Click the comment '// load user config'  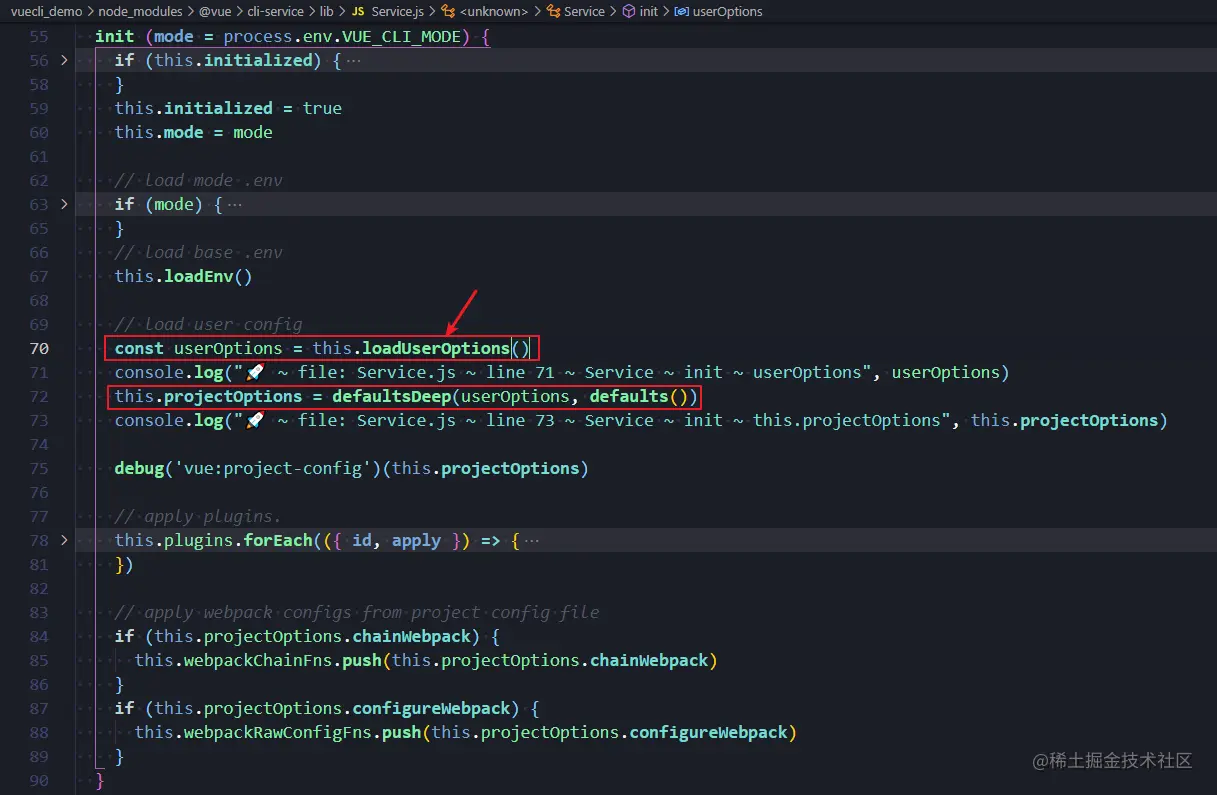point(208,324)
